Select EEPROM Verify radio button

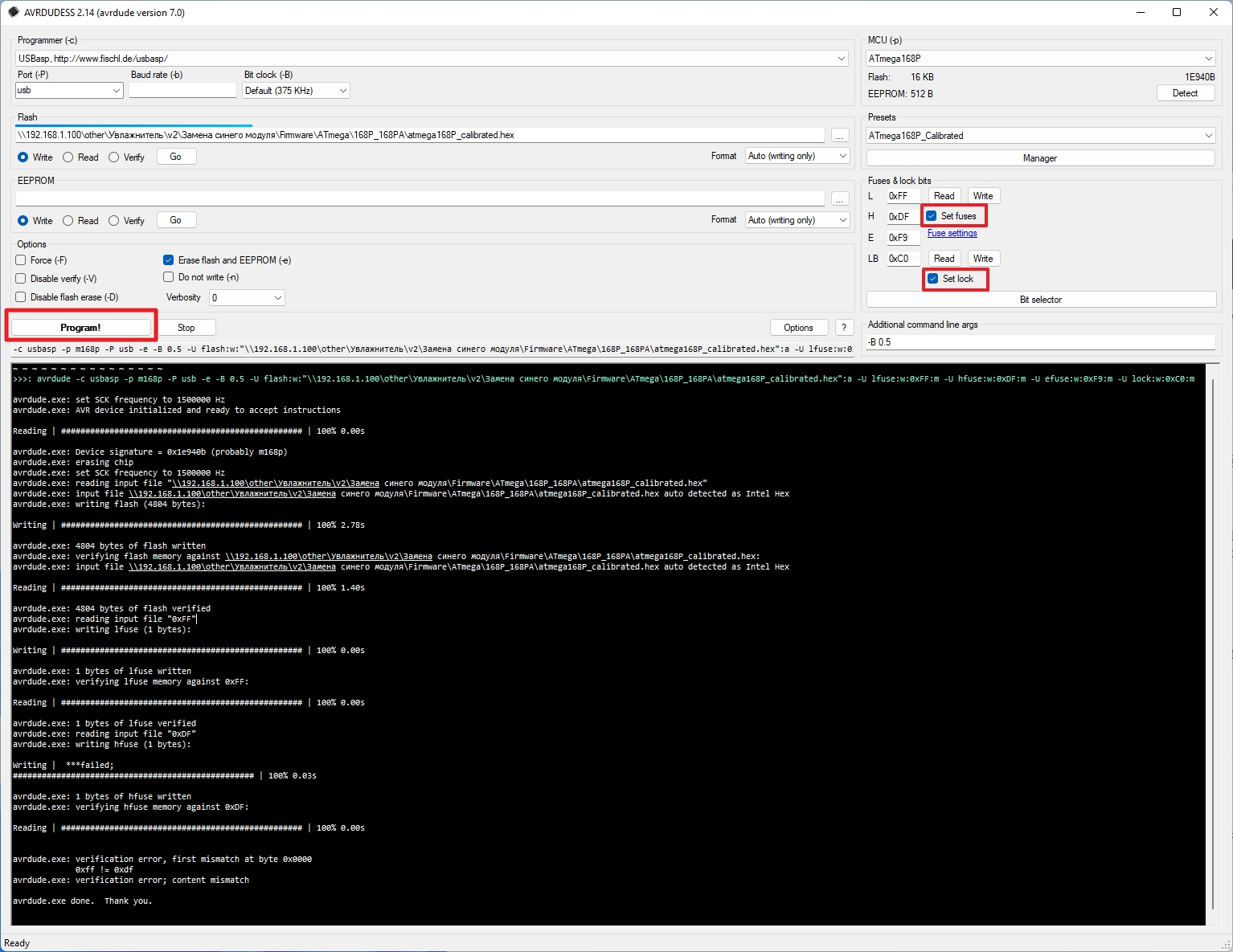(126, 221)
